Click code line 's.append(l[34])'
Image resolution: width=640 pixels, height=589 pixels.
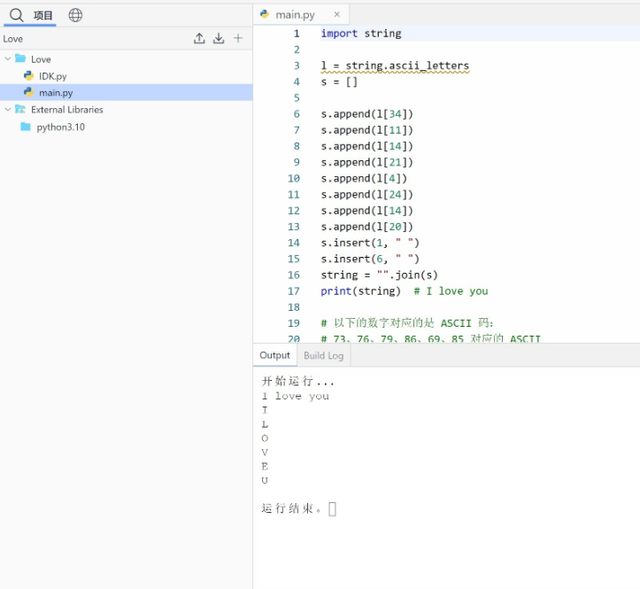coord(367,114)
